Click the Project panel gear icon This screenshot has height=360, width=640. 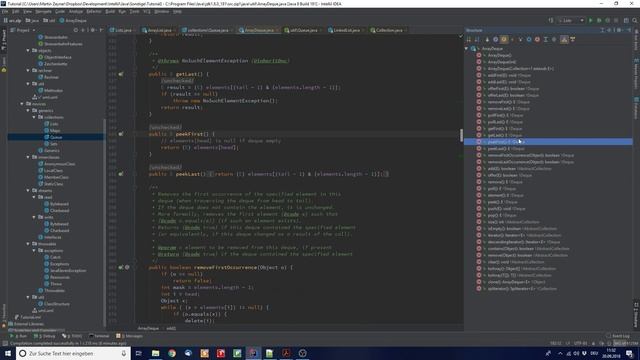93,30
